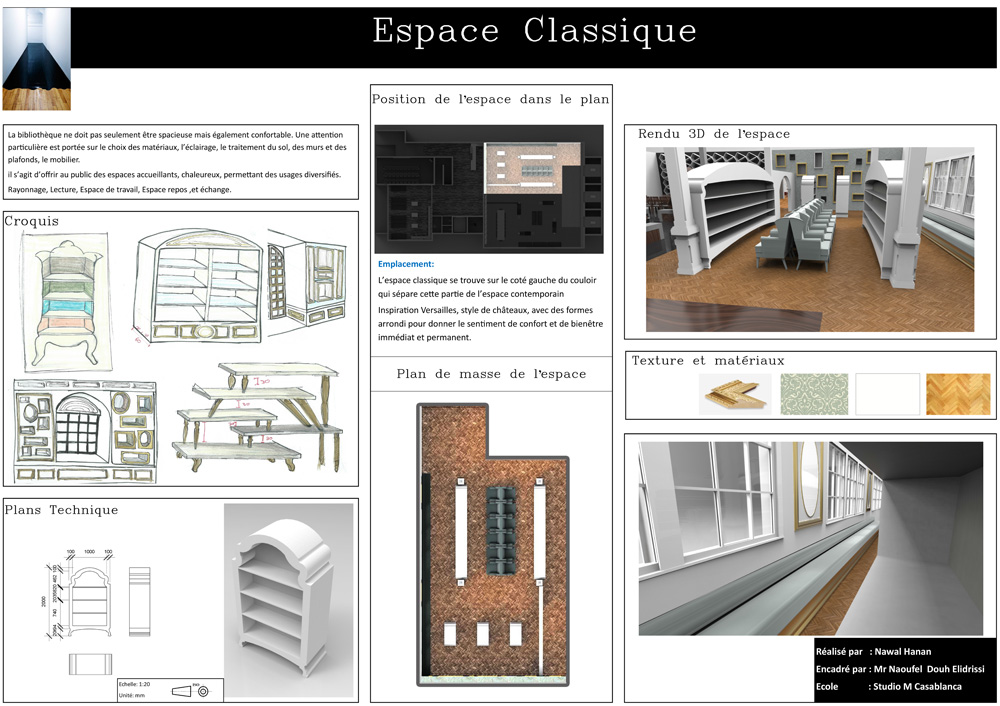Click "Rendu 3D de l'espace" heading
This screenshot has width=1000, height=706.
point(714,134)
